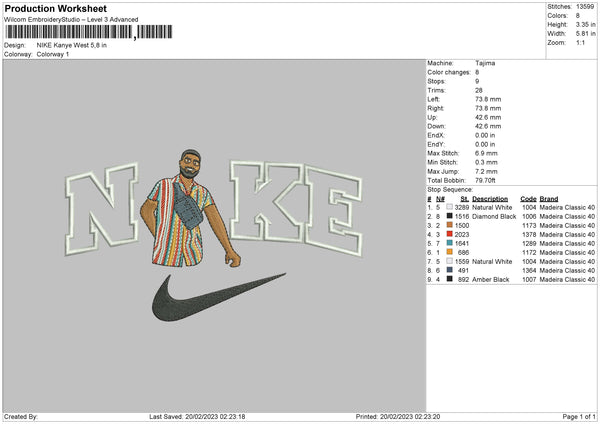Image resolution: width=600 pixels, height=424 pixels.
Task: Click the embroidered letter K in the preview
Action: tap(266, 201)
